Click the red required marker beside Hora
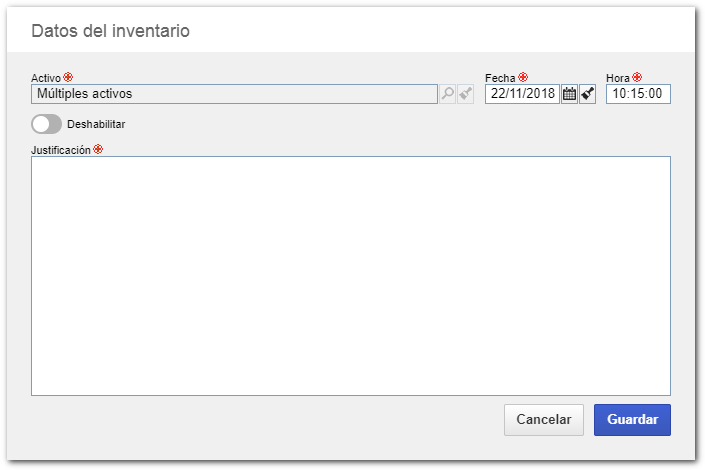This screenshot has height=470, width=705. coord(637,77)
